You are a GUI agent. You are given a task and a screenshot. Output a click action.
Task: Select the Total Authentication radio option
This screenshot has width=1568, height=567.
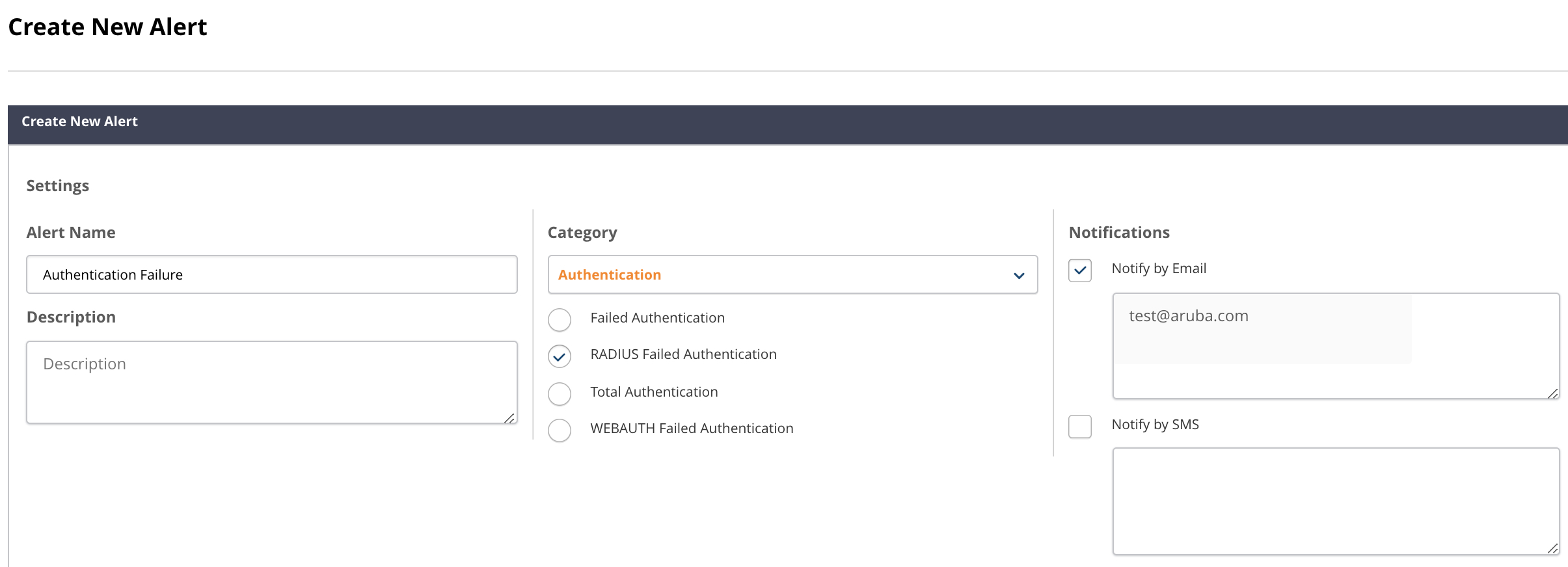click(x=560, y=393)
